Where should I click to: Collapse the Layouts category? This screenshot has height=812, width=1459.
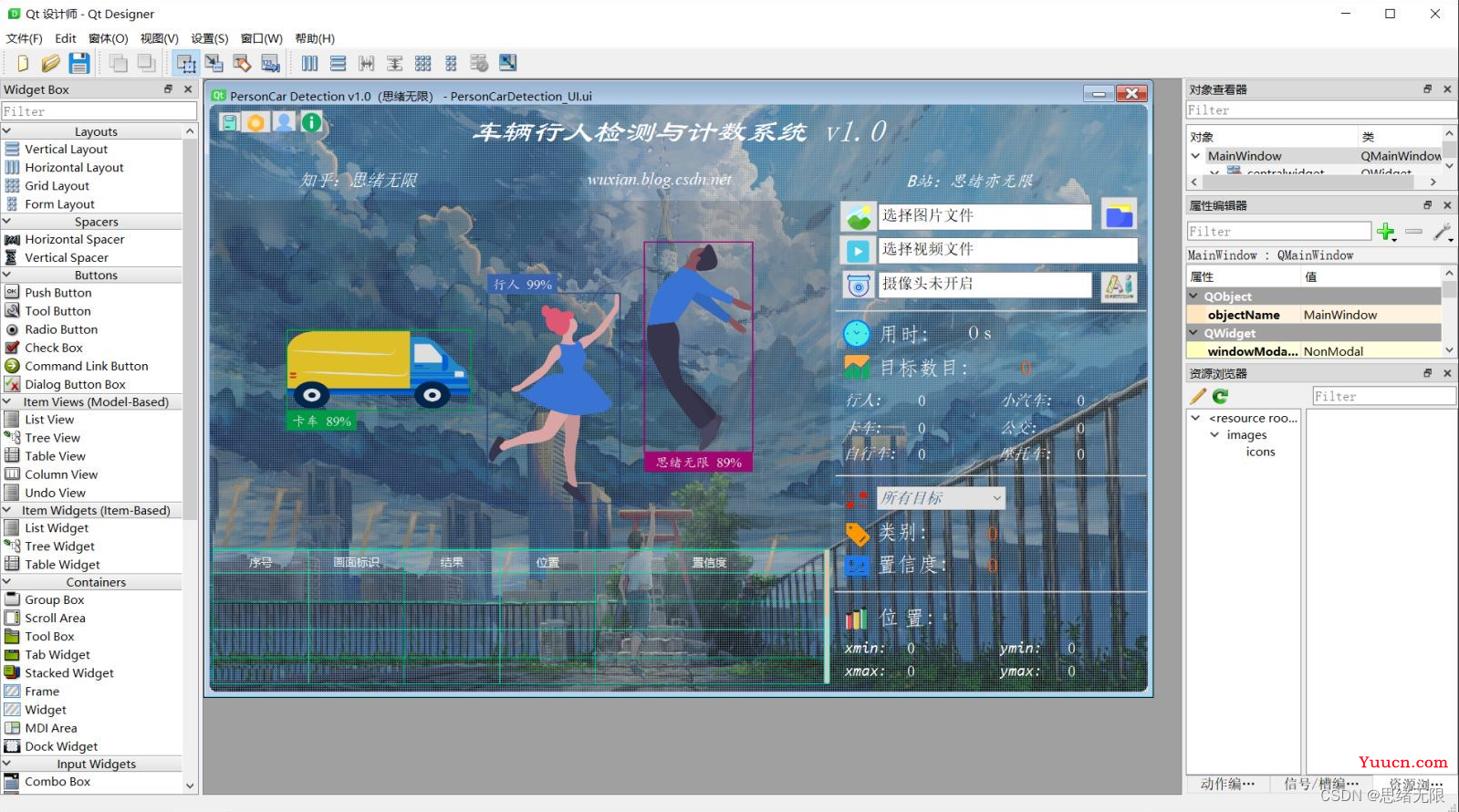(x=7, y=131)
